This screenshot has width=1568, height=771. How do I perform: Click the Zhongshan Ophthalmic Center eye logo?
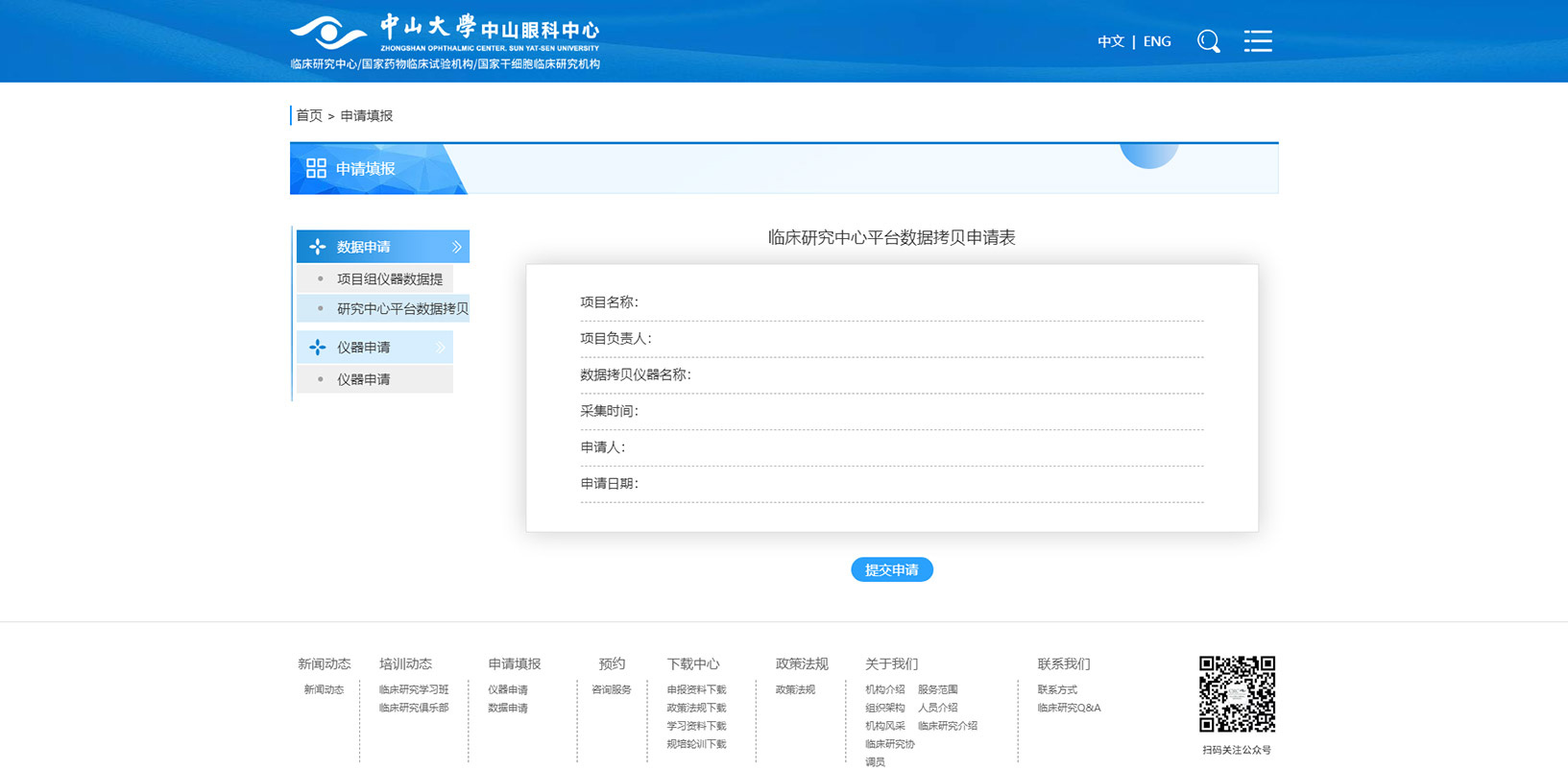tap(328, 34)
